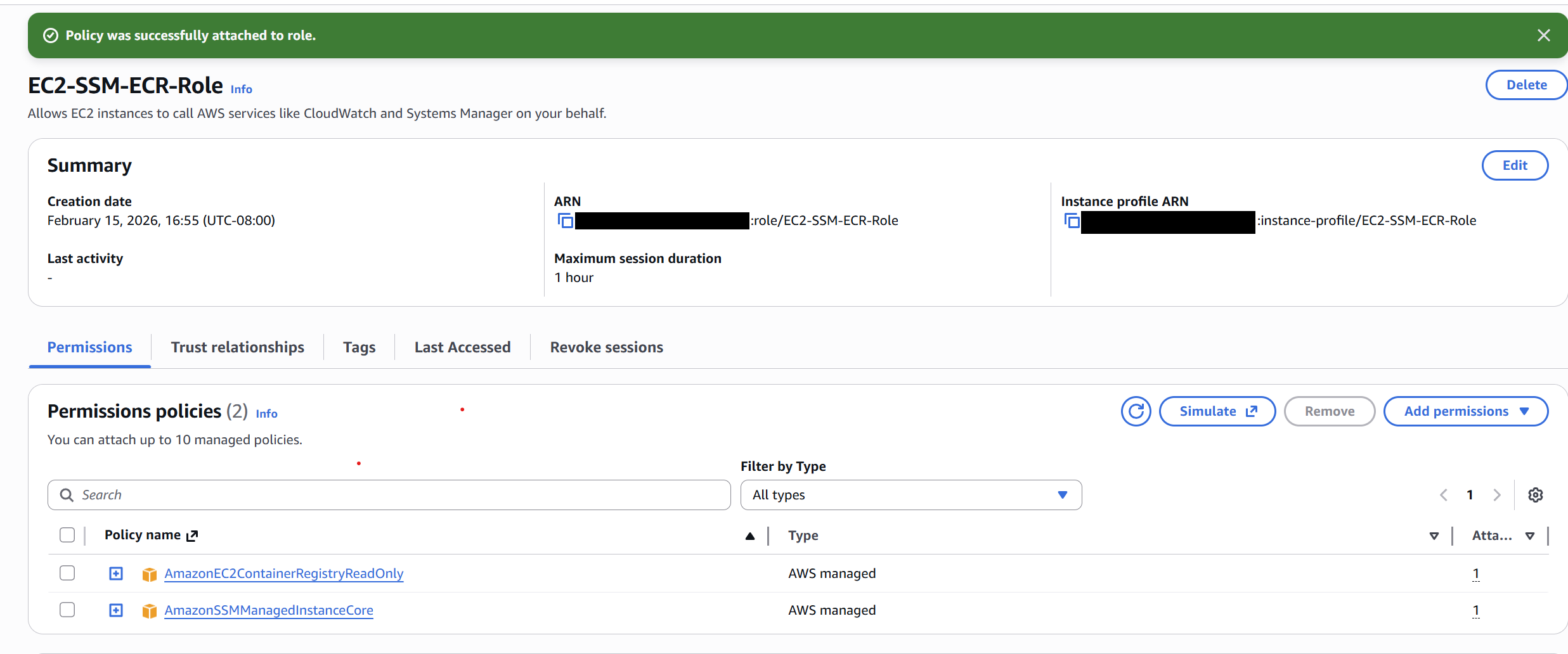Click the Type column header
This screenshot has width=1568, height=654.
coord(803,535)
